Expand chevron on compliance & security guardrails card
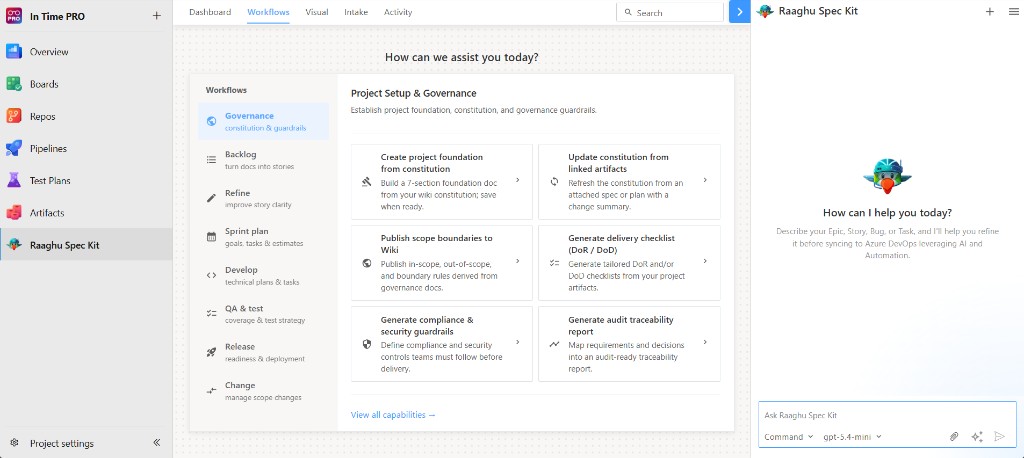This screenshot has height=458, width=1024. point(517,342)
